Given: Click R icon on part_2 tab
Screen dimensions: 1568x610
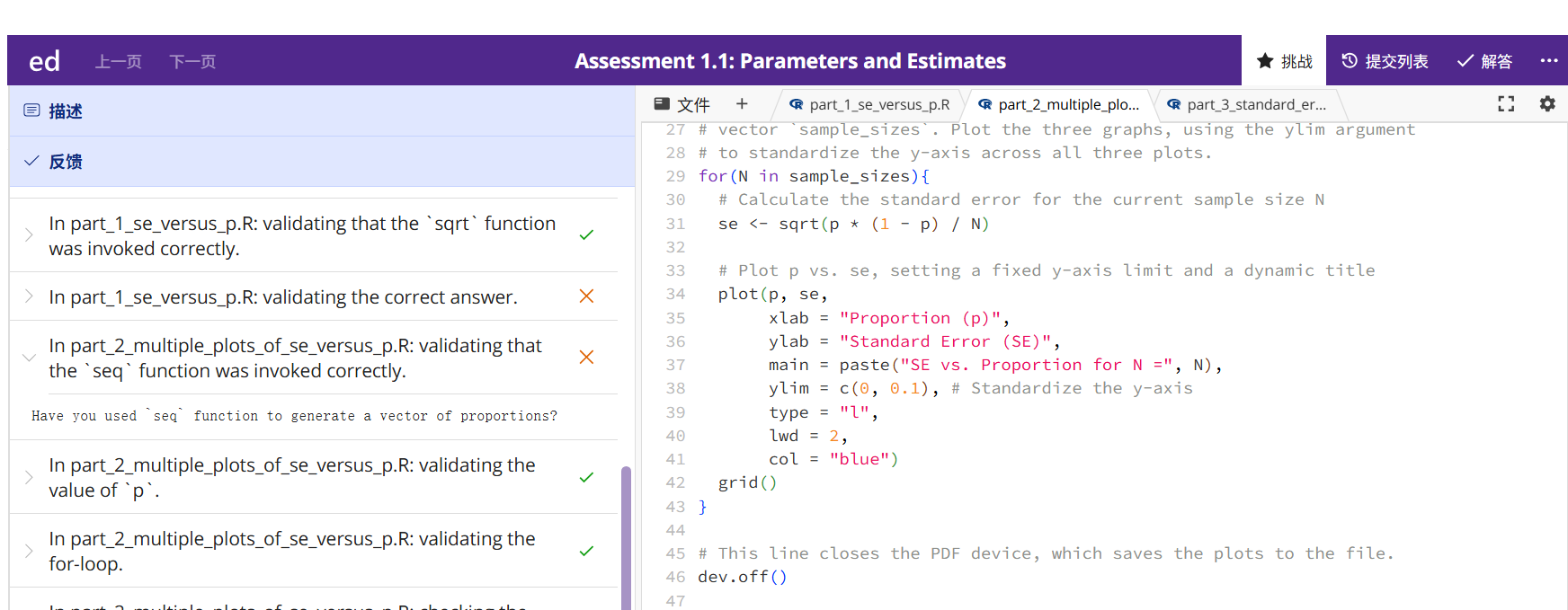Looking at the screenshot, I should coord(984,104).
